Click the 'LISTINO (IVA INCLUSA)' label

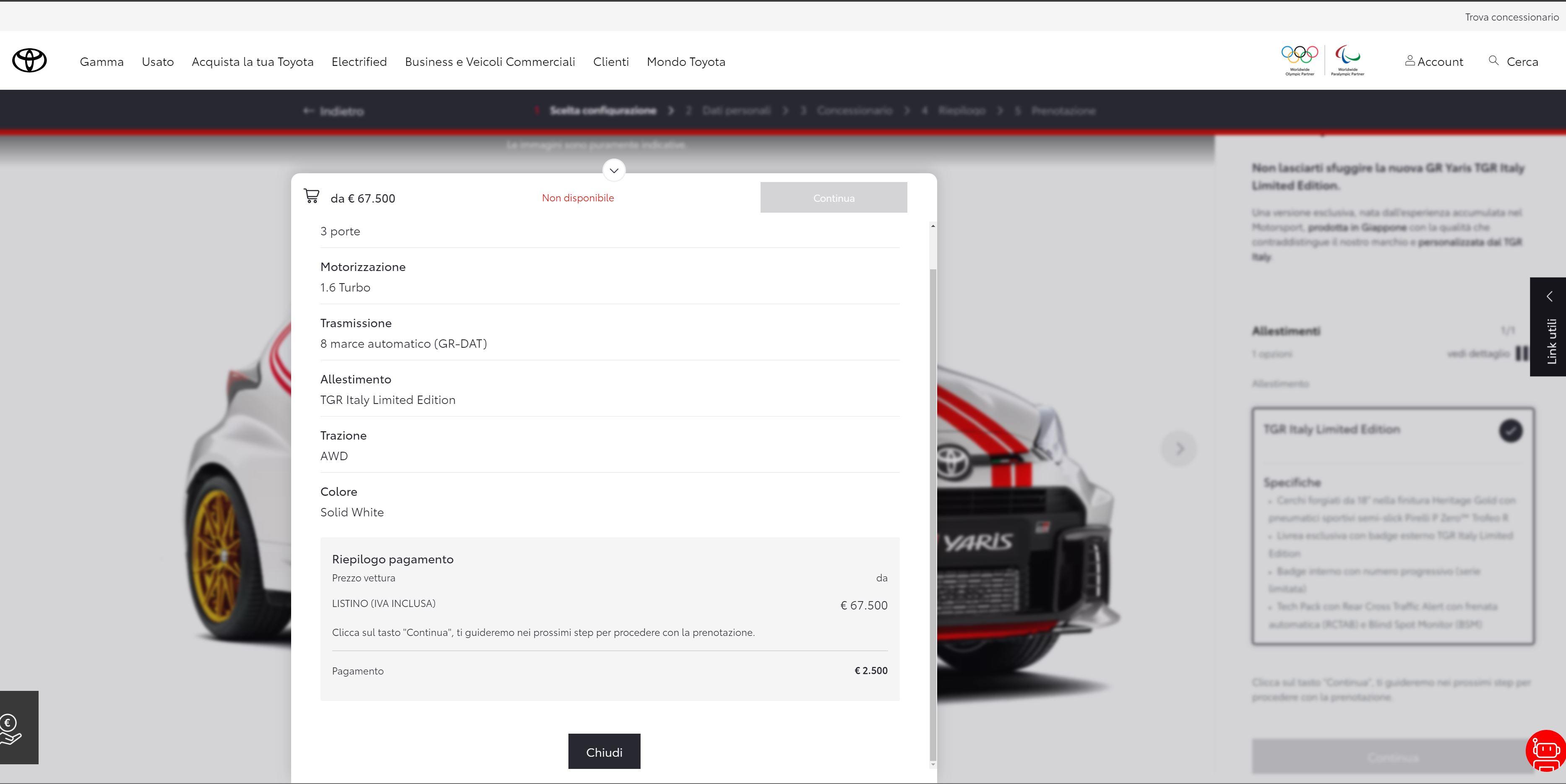tap(383, 604)
